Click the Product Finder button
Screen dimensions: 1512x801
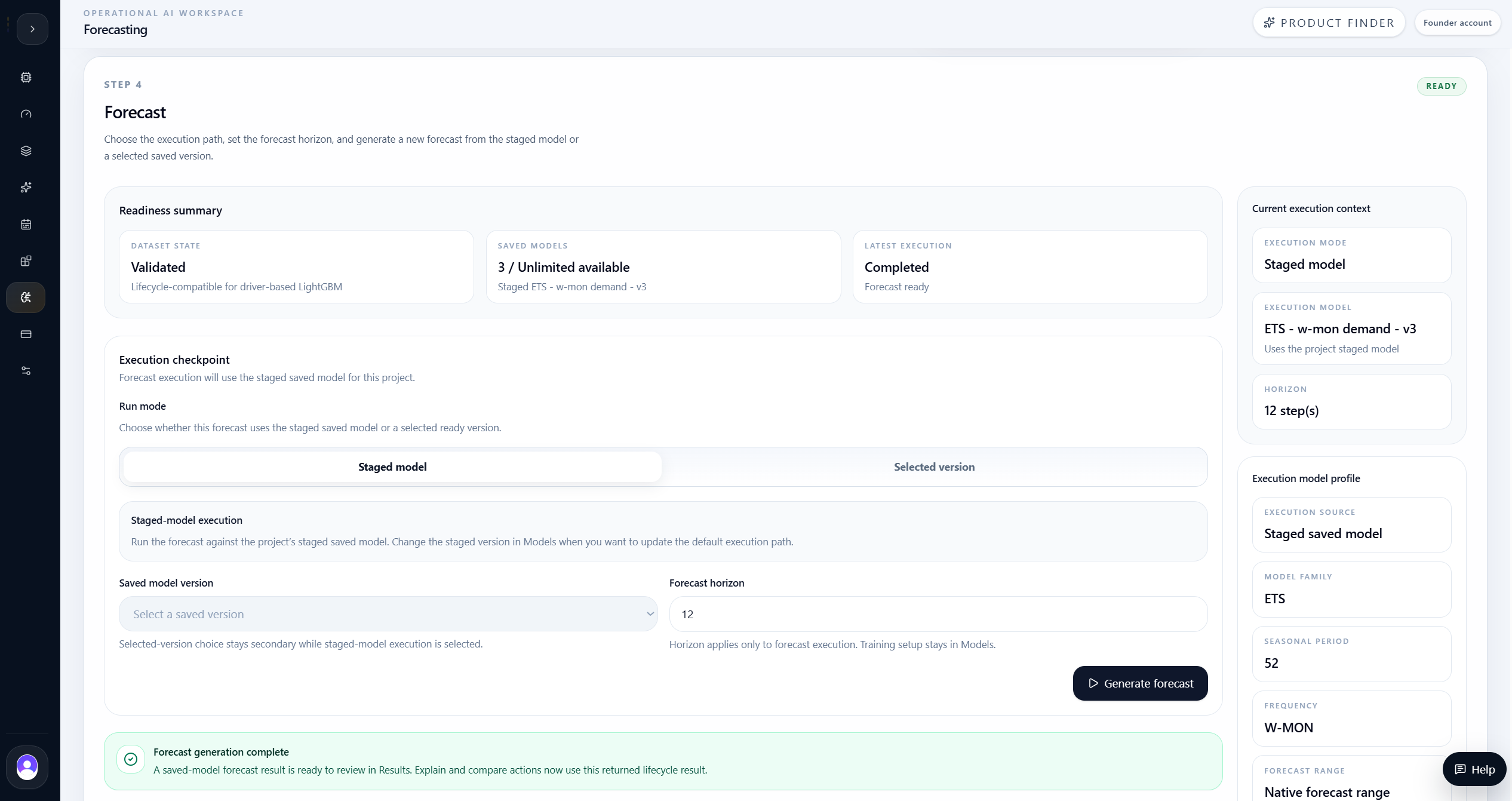1329,23
